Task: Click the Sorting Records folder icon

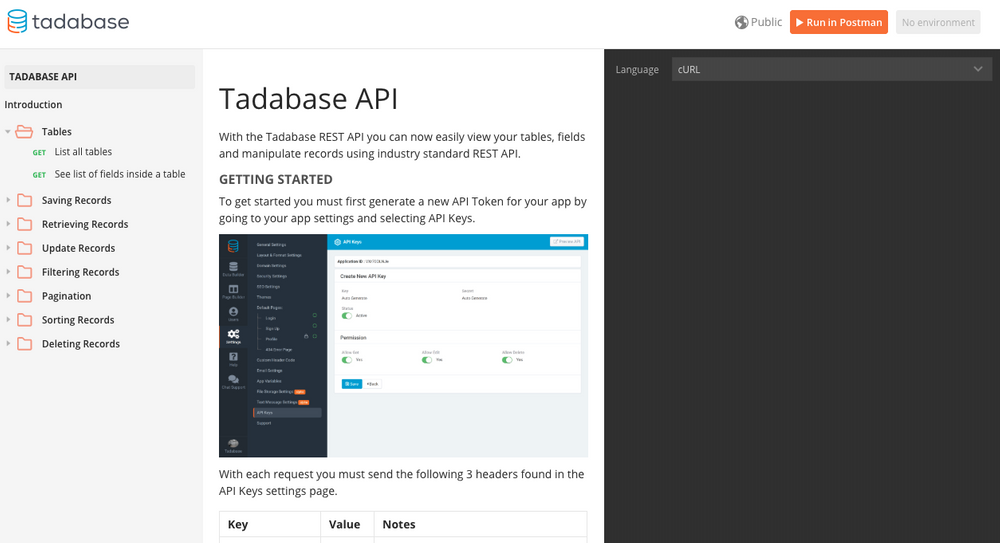Action: [x=25, y=320]
